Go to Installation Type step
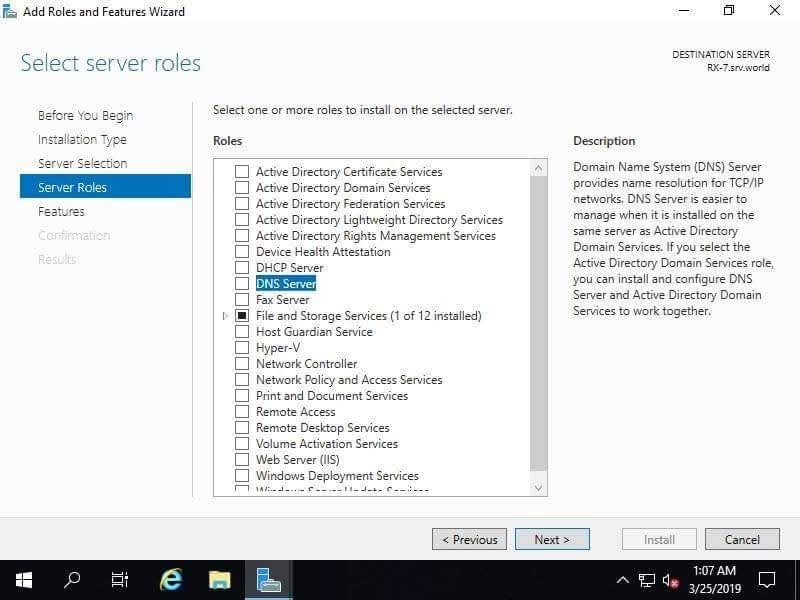Image resolution: width=800 pixels, height=600 pixels. click(82, 139)
